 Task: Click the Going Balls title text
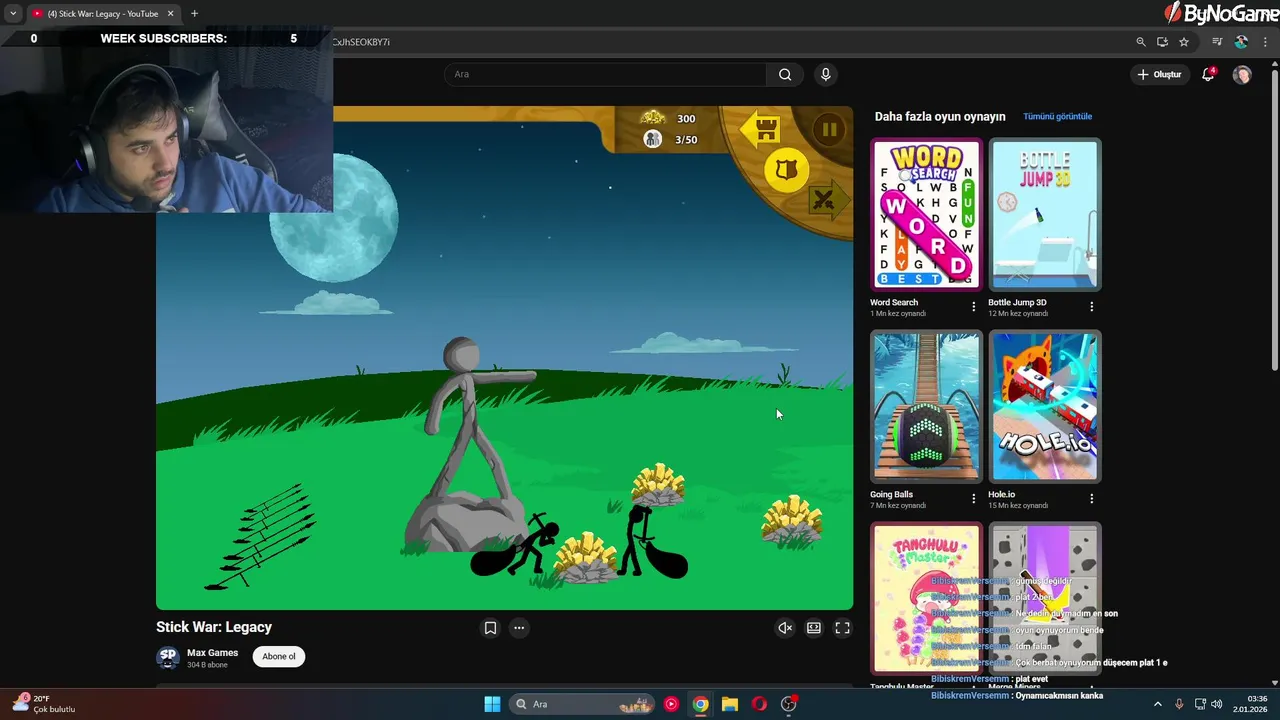click(x=891, y=494)
